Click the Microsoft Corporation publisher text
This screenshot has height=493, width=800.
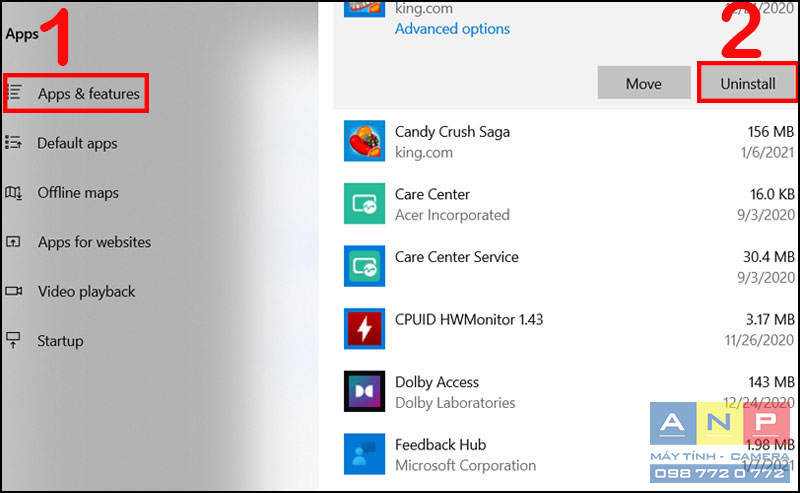(x=465, y=465)
